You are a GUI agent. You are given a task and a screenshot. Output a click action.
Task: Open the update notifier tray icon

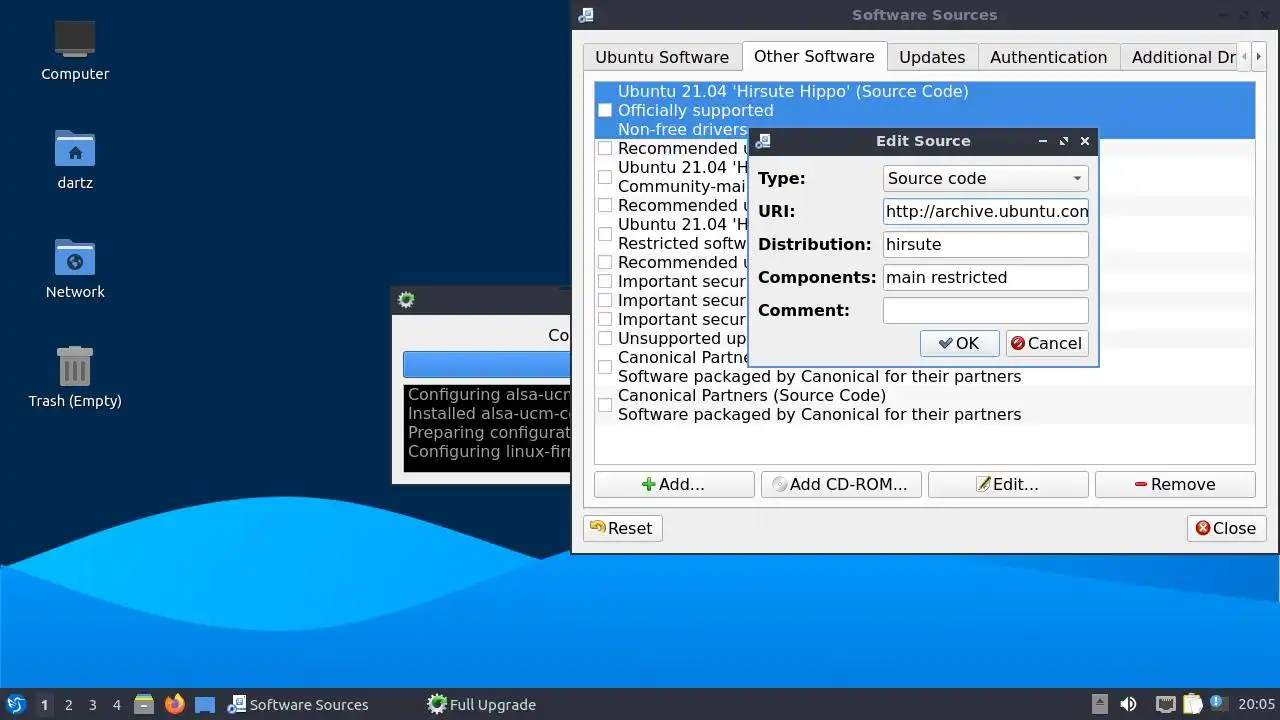[1218, 704]
